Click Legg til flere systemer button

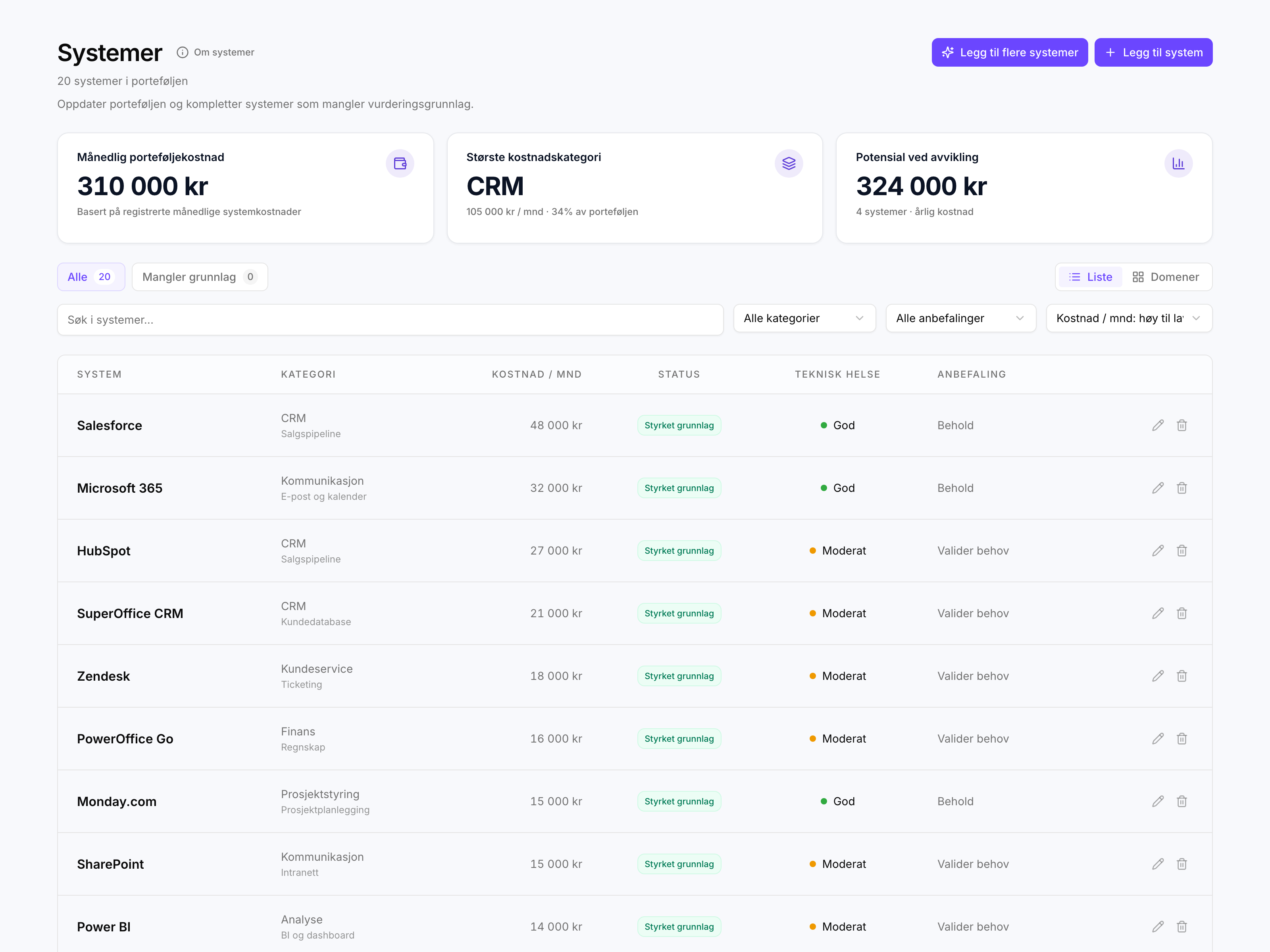(1009, 52)
